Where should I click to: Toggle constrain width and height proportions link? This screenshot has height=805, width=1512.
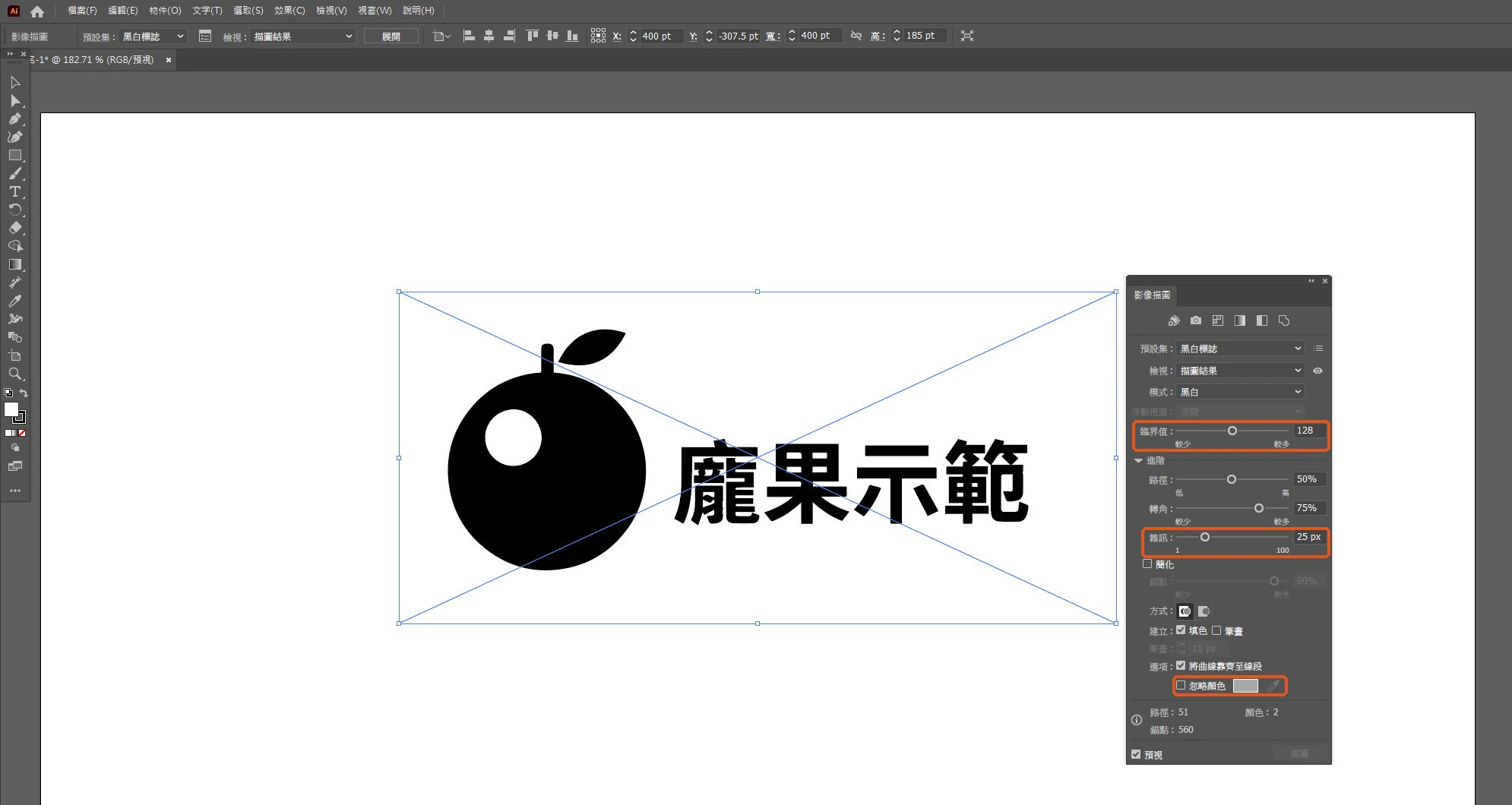coord(856,36)
